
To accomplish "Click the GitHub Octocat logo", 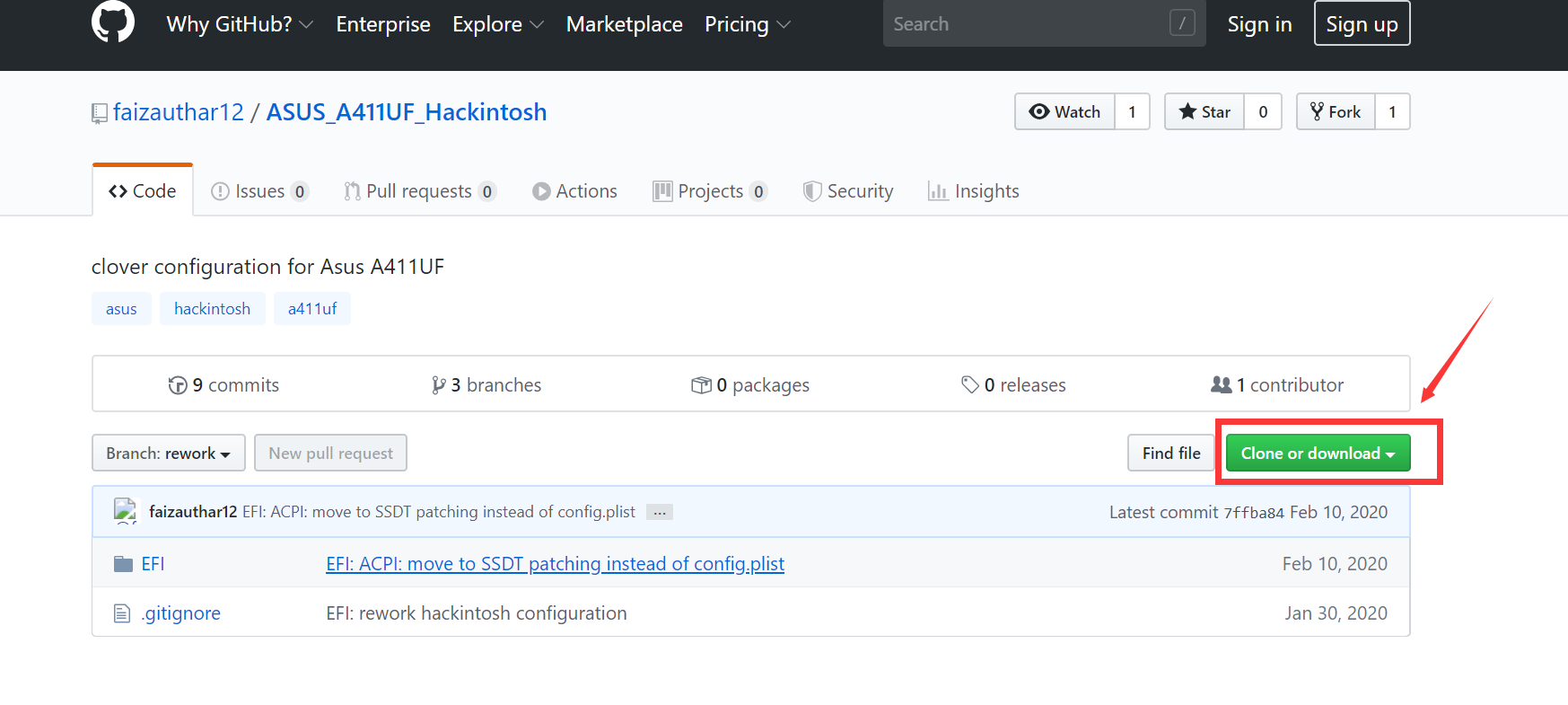I will [113, 22].
